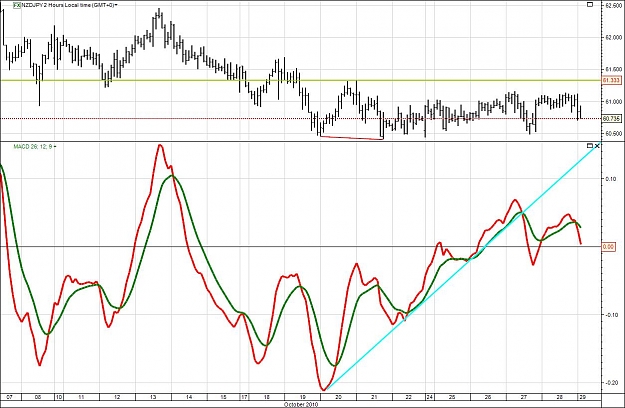The height and width of the screenshot is (408, 625).
Task: Select the red trendline under price lows
Action: [x=352, y=138]
